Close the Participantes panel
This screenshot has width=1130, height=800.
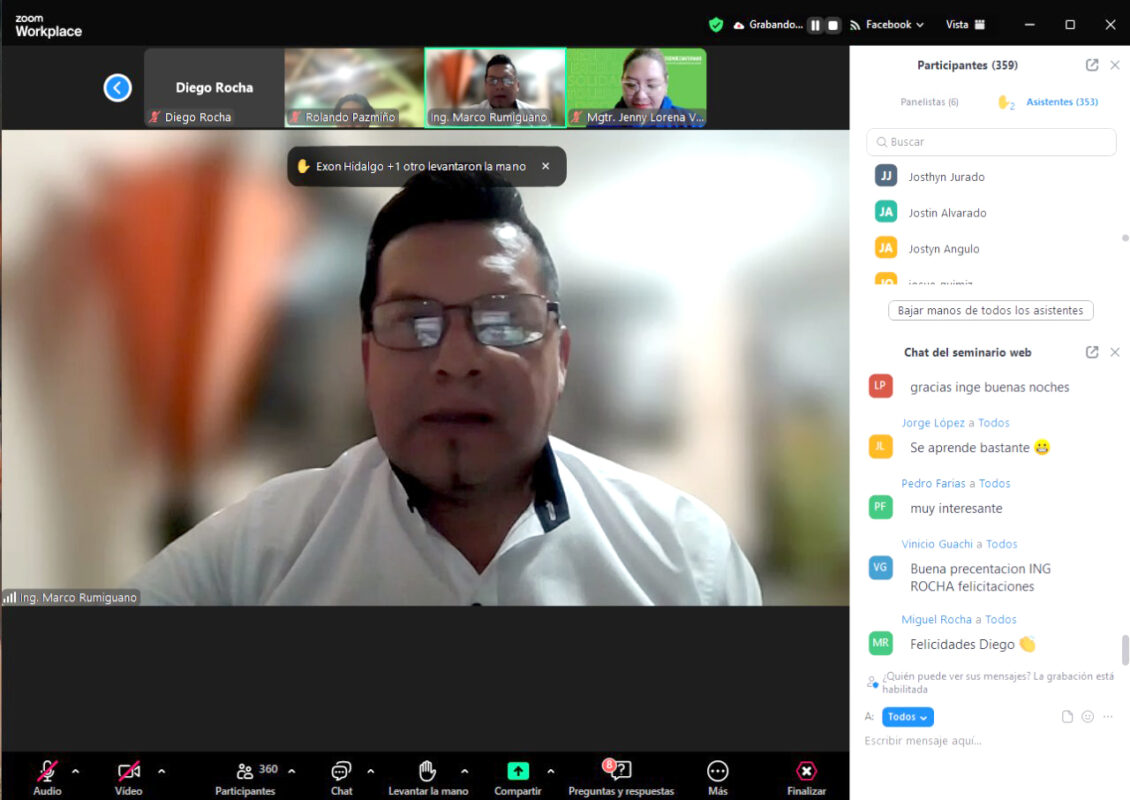1115,65
